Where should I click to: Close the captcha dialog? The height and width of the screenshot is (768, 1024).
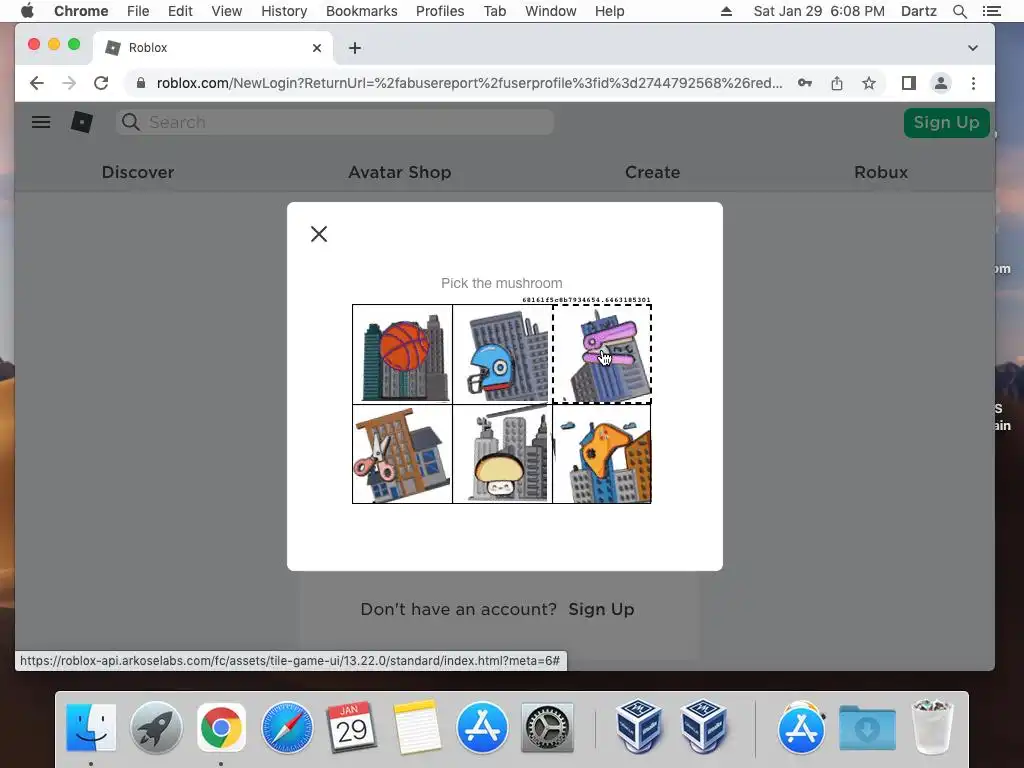coord(319,234)
